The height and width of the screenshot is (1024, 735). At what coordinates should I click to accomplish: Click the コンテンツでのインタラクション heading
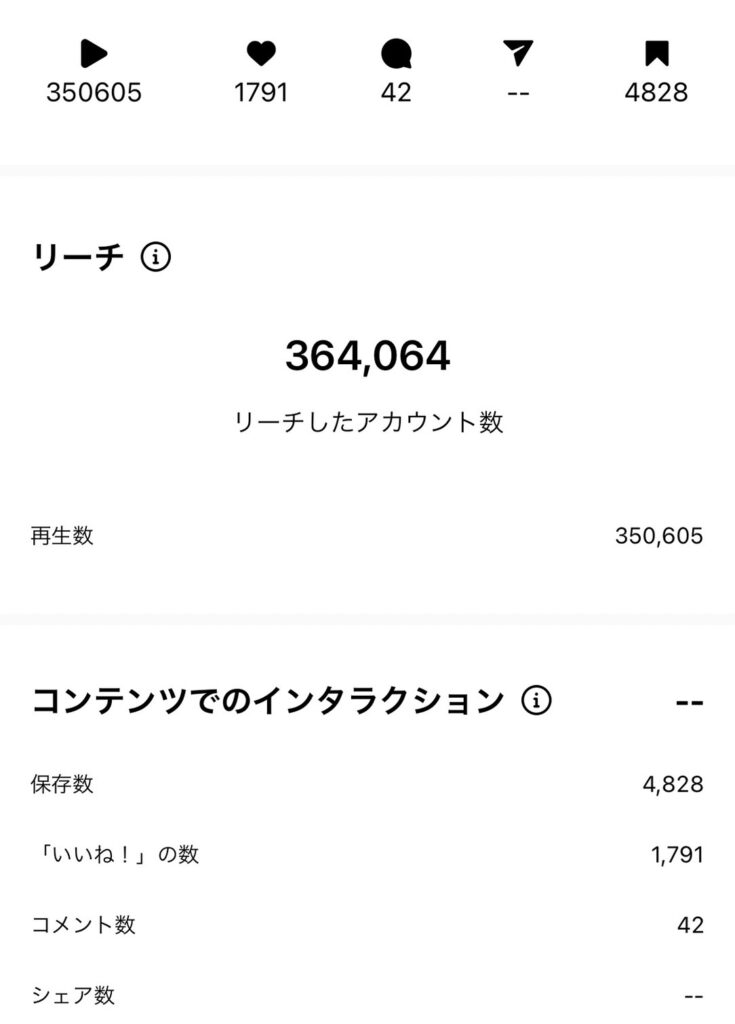[268, 701]
